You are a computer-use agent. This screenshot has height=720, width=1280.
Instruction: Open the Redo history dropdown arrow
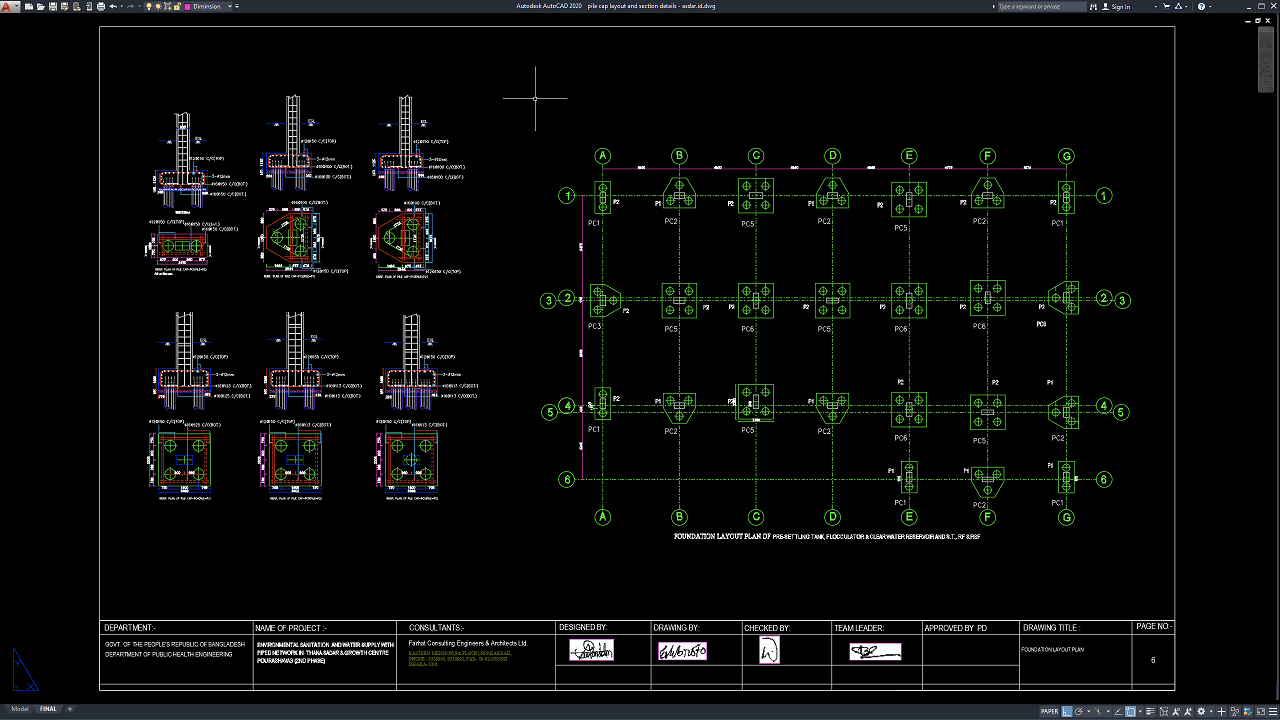[x=140, y=6]
